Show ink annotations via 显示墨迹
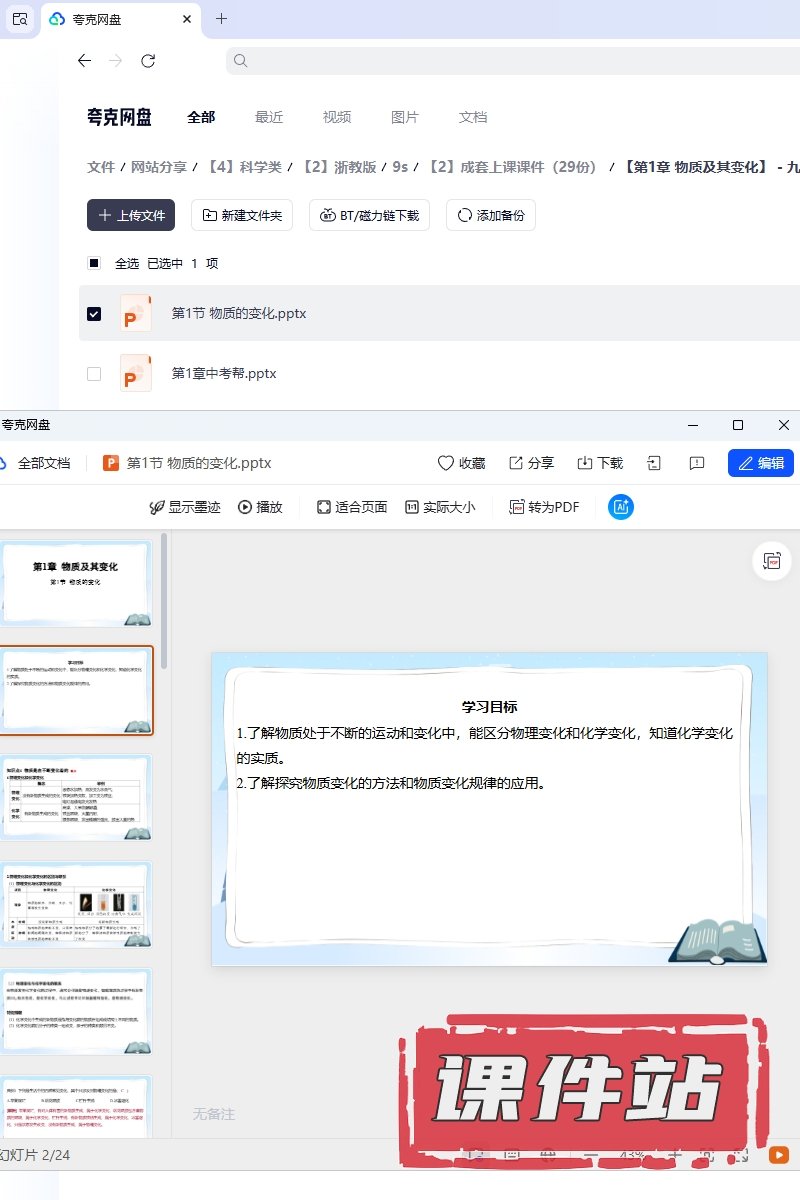Screen dimensions: 800x1200 [x=185, y=507]
